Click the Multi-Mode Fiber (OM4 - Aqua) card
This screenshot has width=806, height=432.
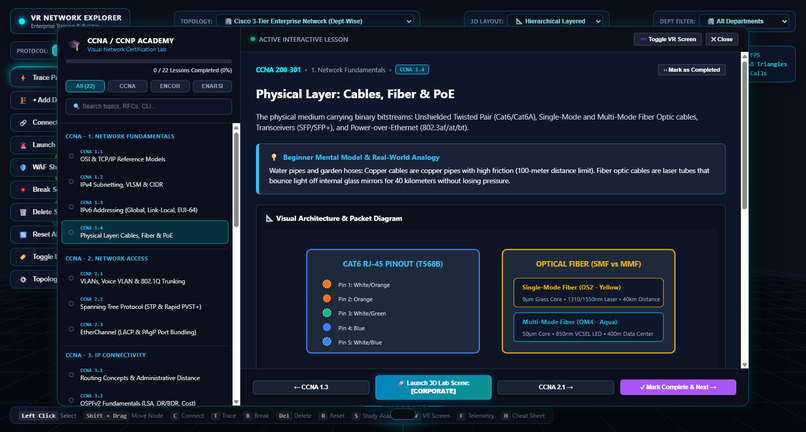tap(588, 327)
